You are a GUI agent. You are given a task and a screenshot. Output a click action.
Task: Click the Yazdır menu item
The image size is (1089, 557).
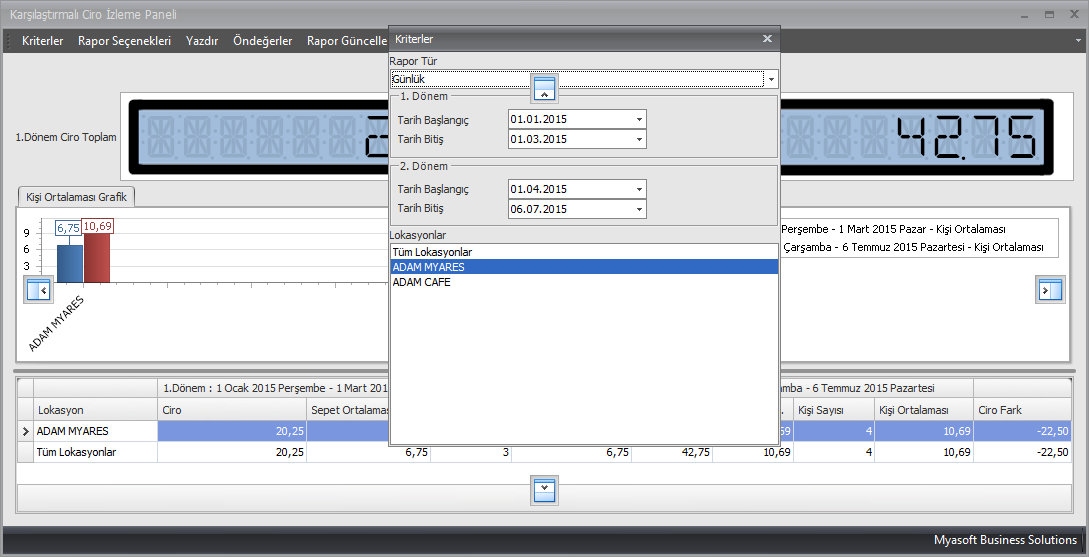[202, 41]
